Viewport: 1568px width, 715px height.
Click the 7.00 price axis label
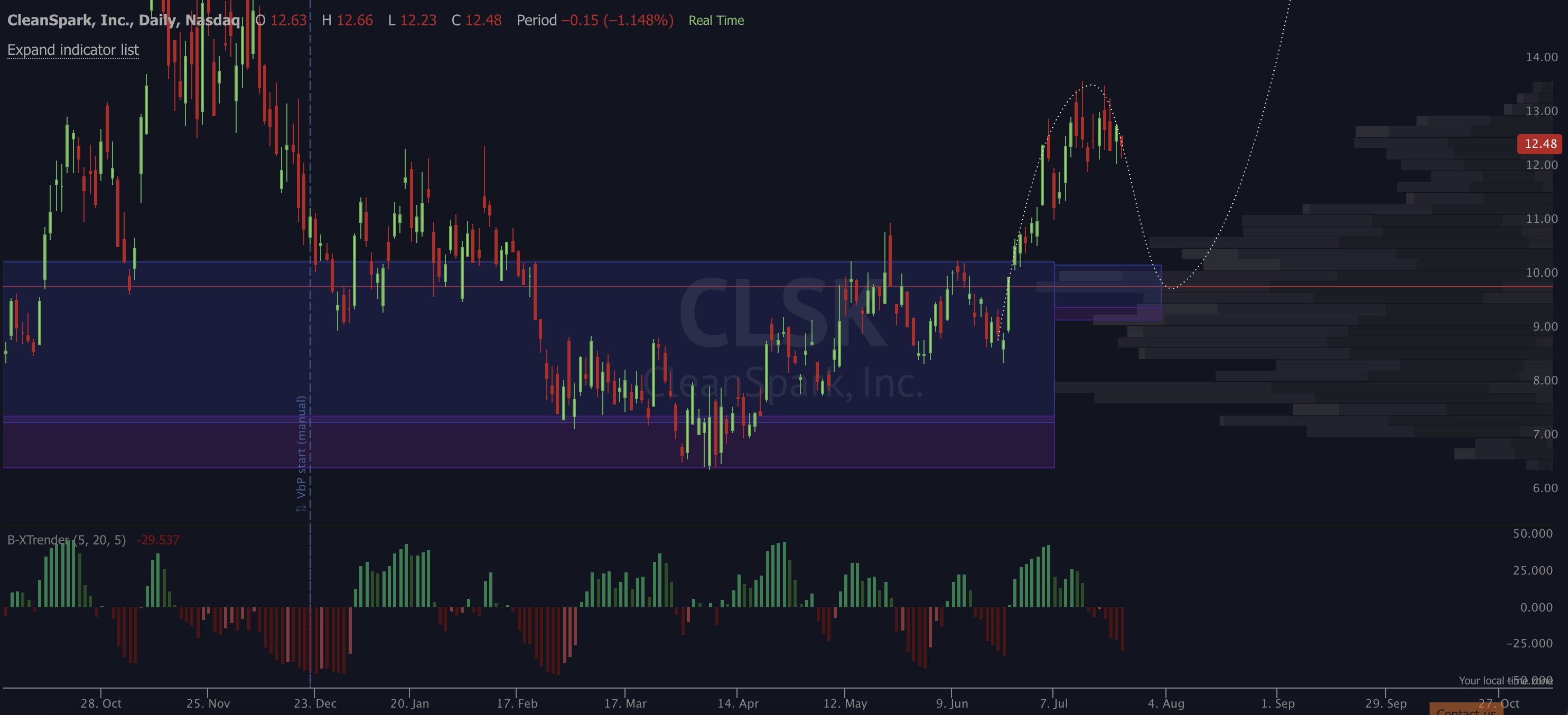(x=1545, y=434)
